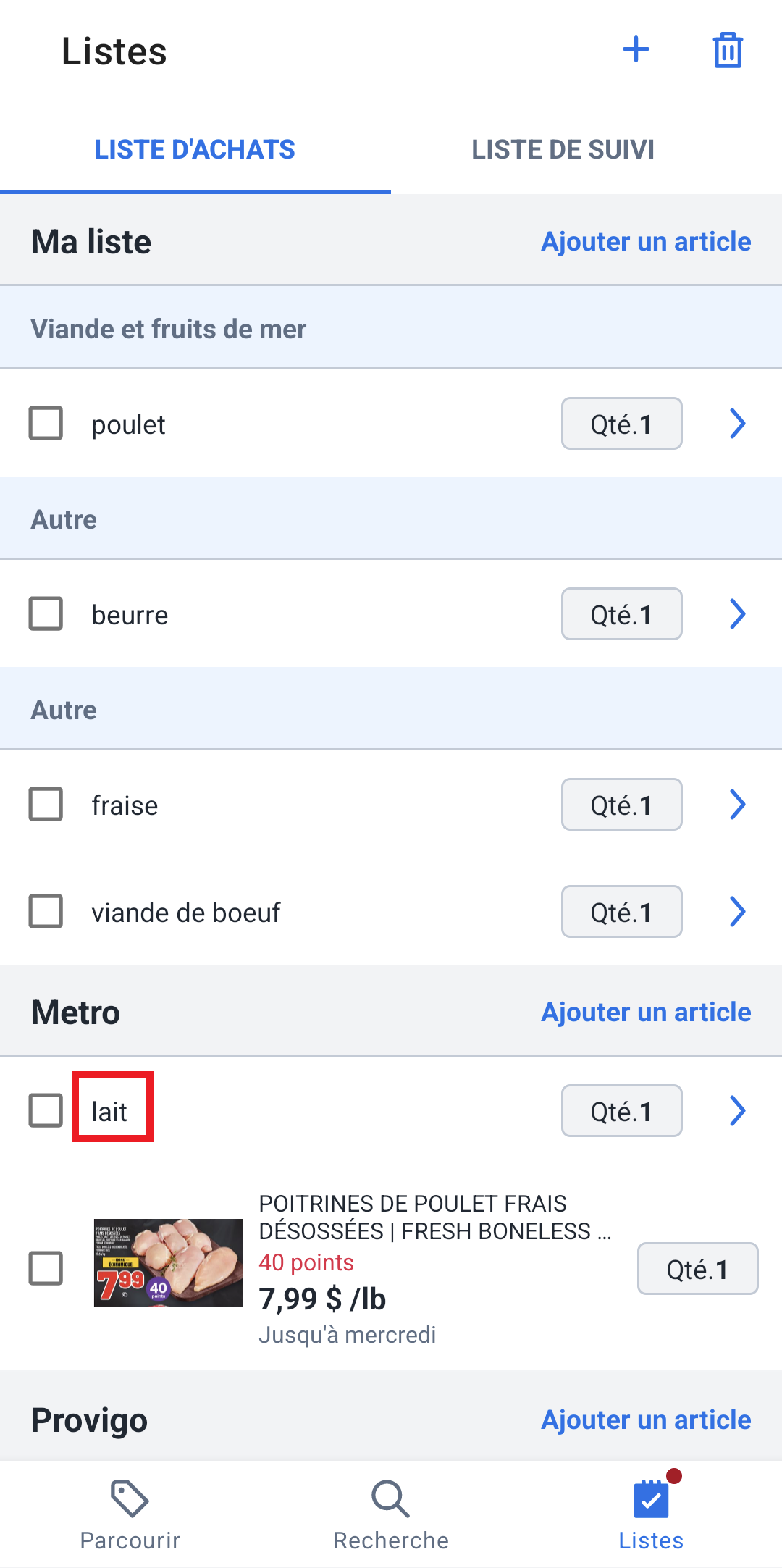Tap the trash can delete icon
The height and width of the screenshot is (1568, 782).
(x=728, y=50)
